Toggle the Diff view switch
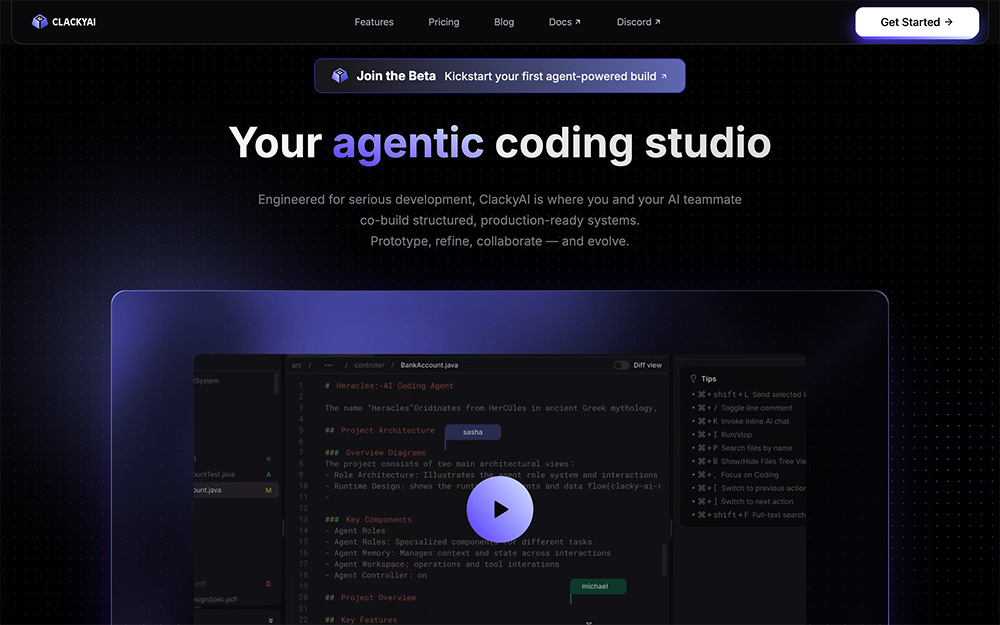 pyautogui.click(x=621, y=365)
